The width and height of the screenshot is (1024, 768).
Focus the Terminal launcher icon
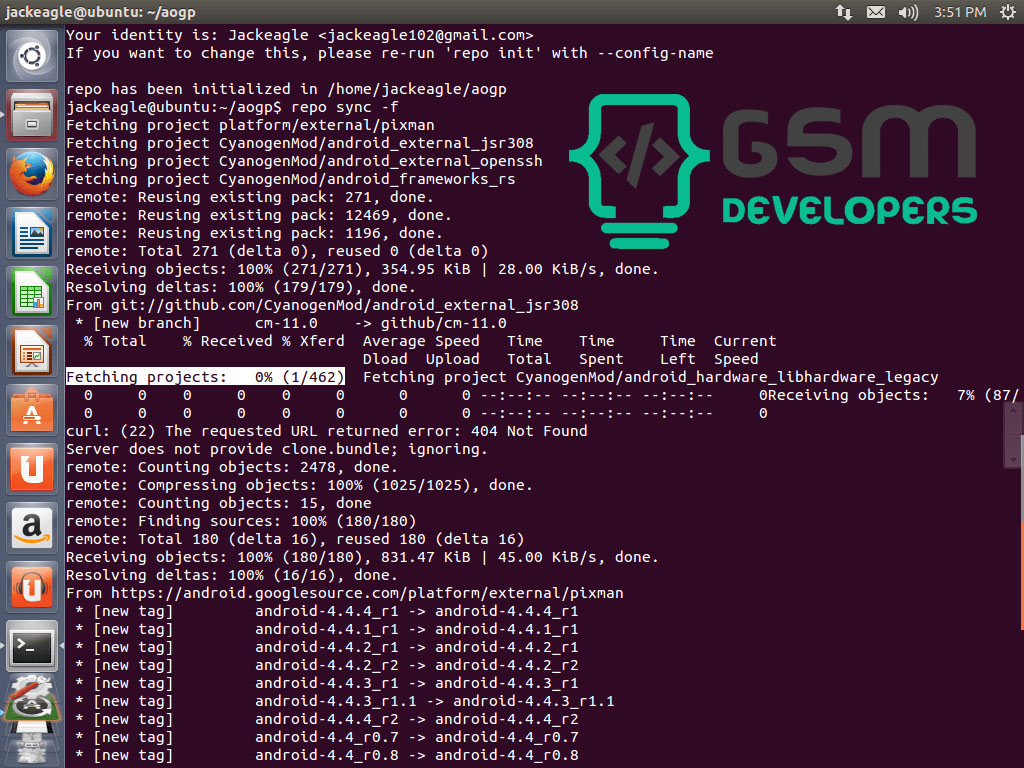[31, 647]
